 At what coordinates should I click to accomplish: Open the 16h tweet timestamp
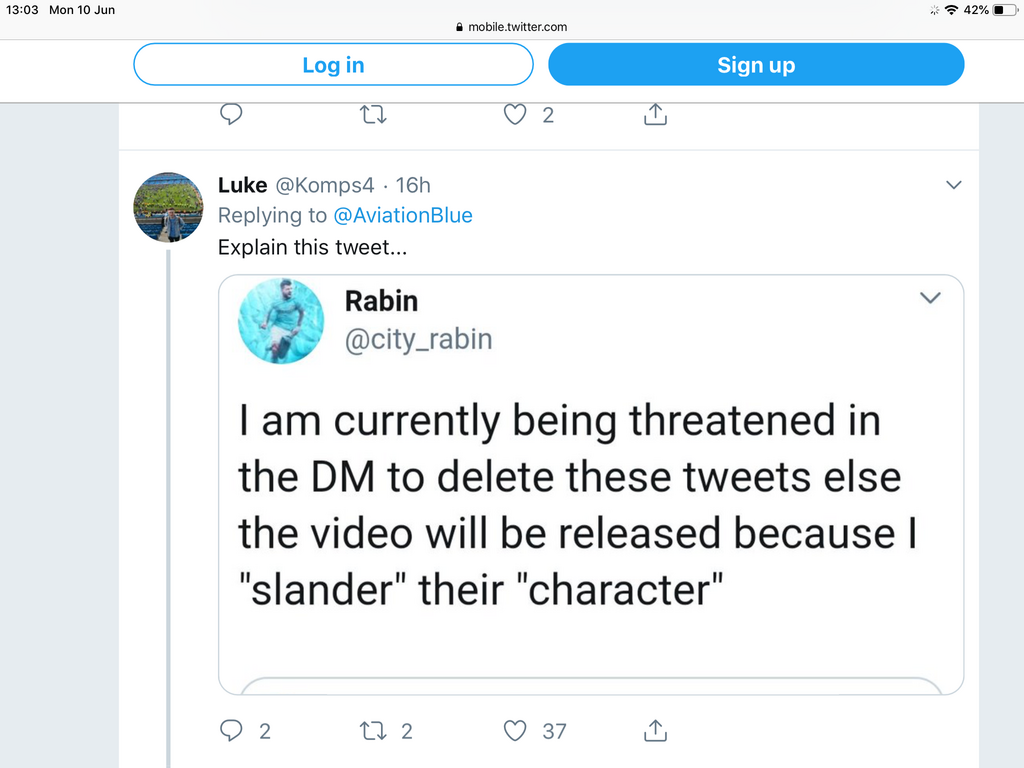[413, 185]
